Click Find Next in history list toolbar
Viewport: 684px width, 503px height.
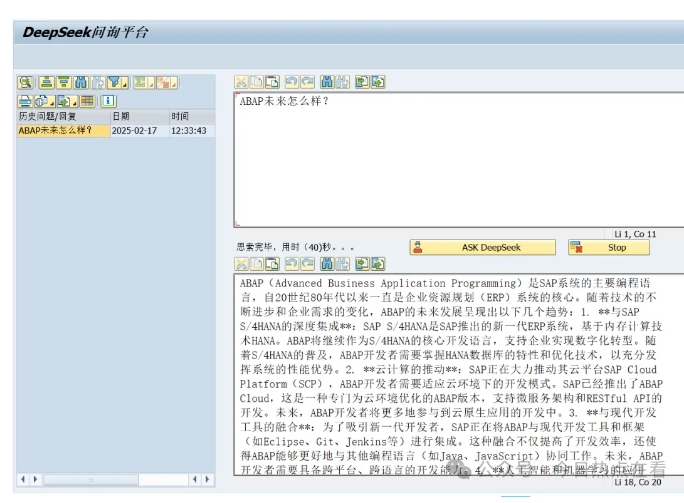[x=98, y=82]
